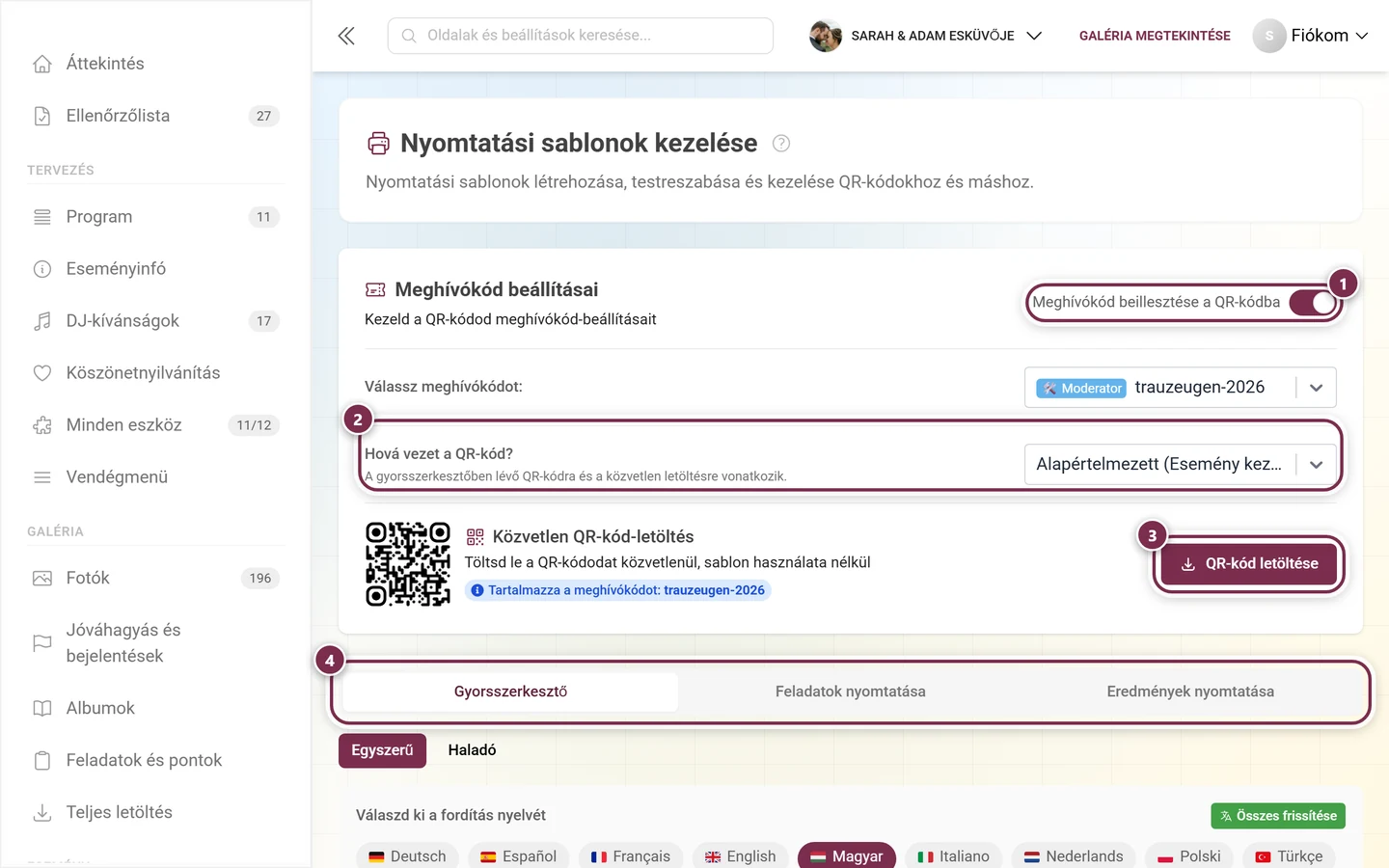Click the Jóváhagyás és bejelentések flag icon
The height and width of the screenshot is (868, 1389).
tap(42, 643)
